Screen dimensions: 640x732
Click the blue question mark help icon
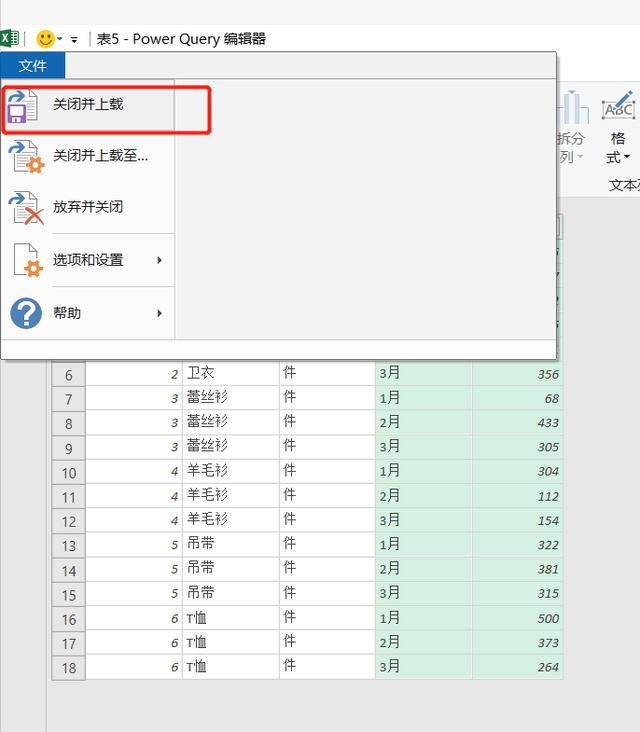click(x=26, y=313)
